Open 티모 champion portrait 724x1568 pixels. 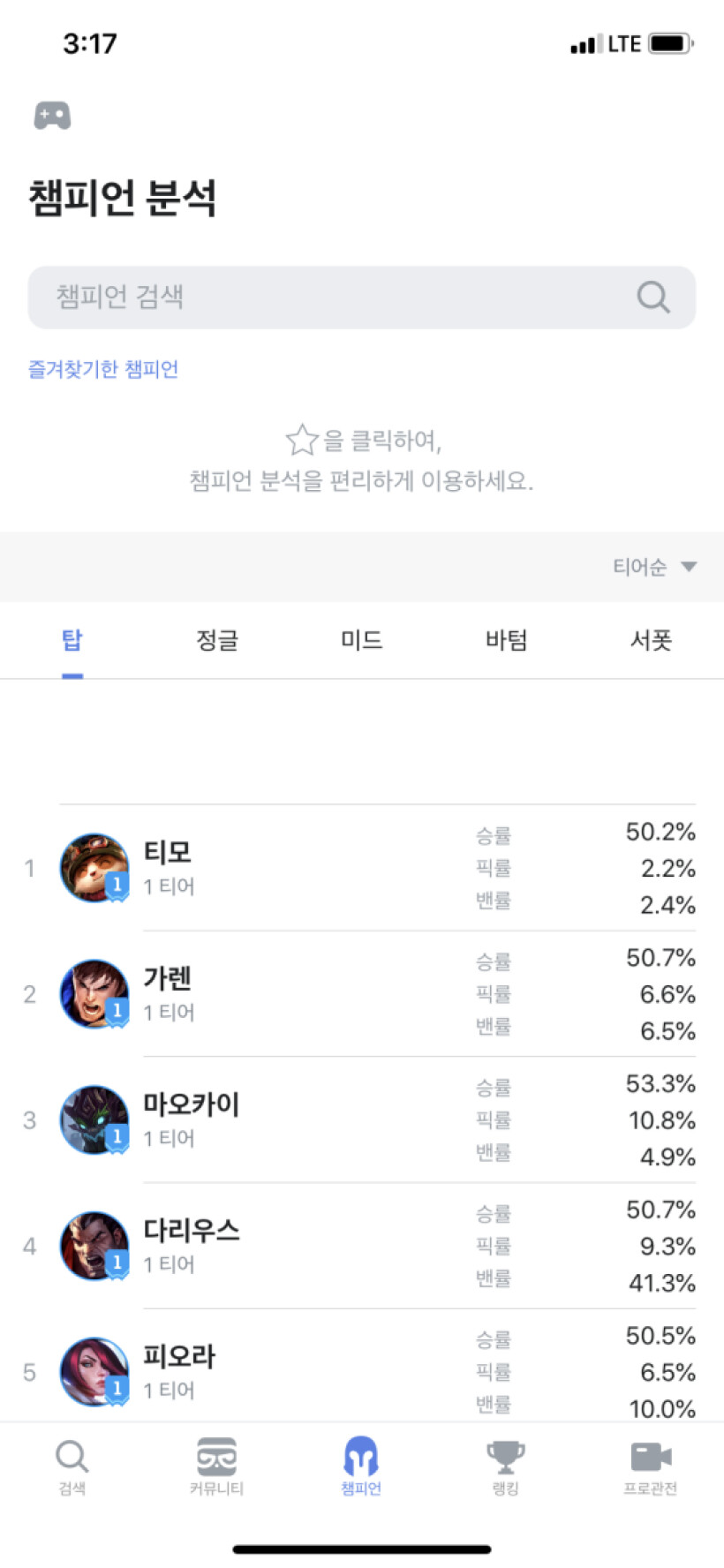[94, 868]
